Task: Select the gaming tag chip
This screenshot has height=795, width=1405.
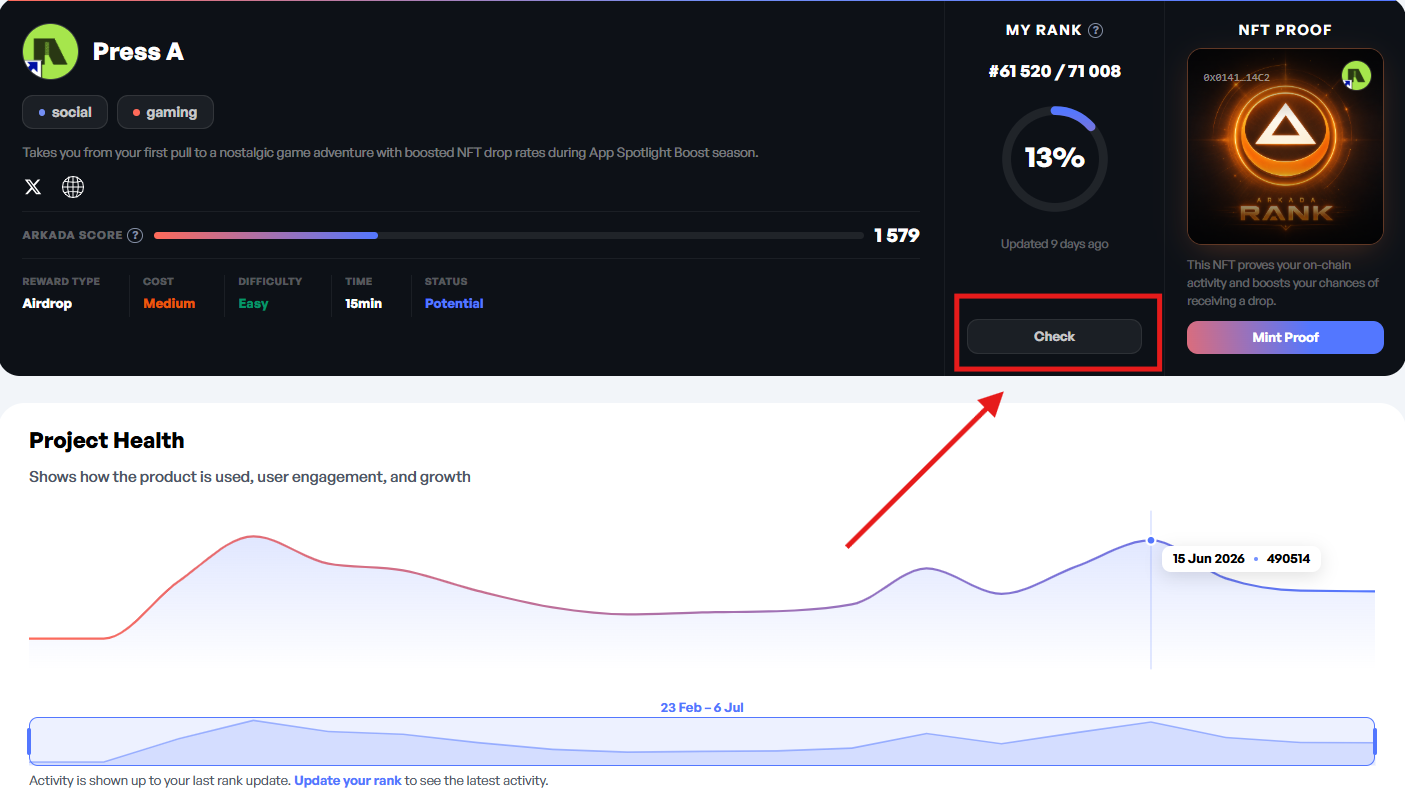Action: 165,112
